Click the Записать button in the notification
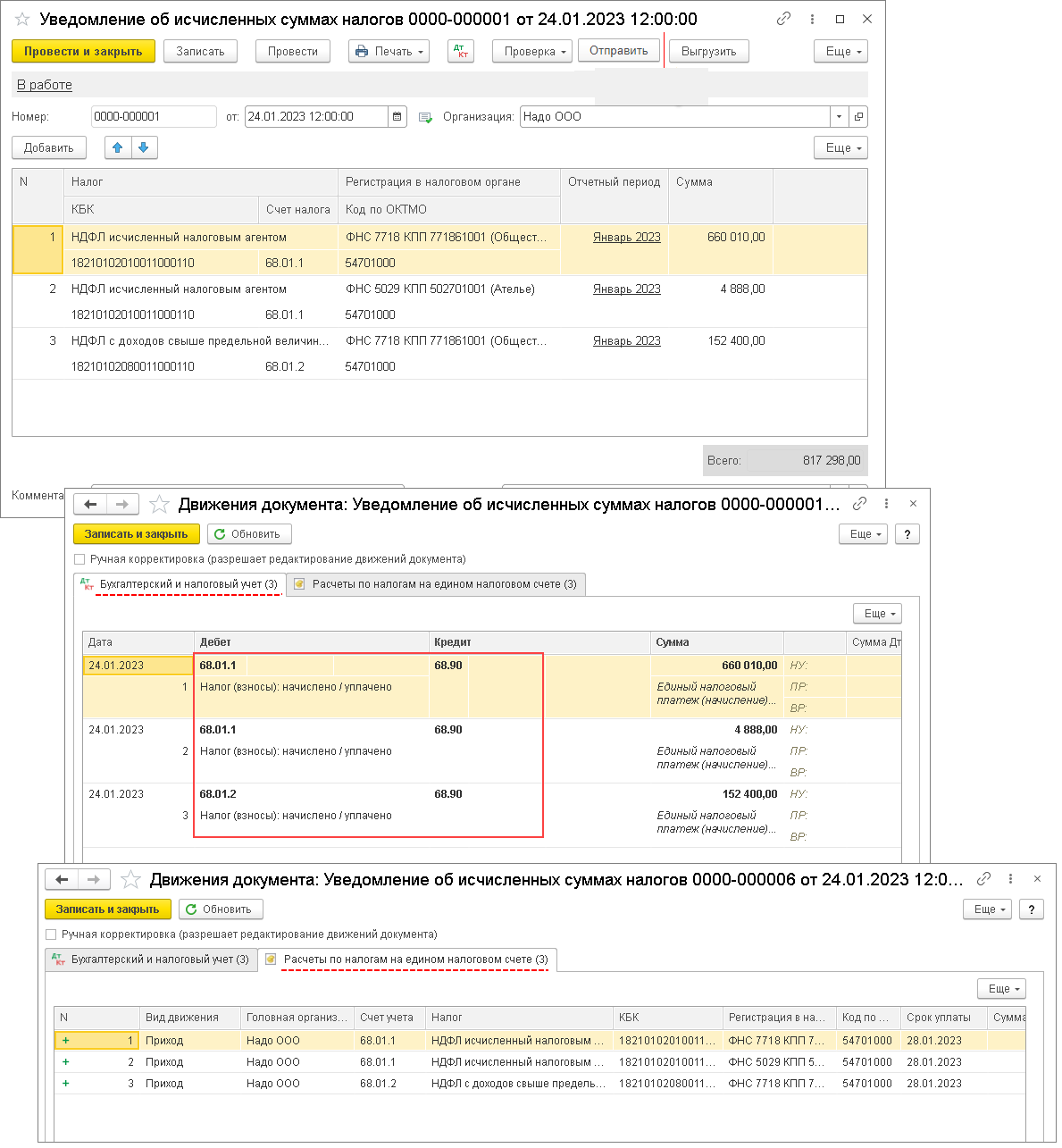The height and width of the screenshot is (1148, 1062). (200, 51)
